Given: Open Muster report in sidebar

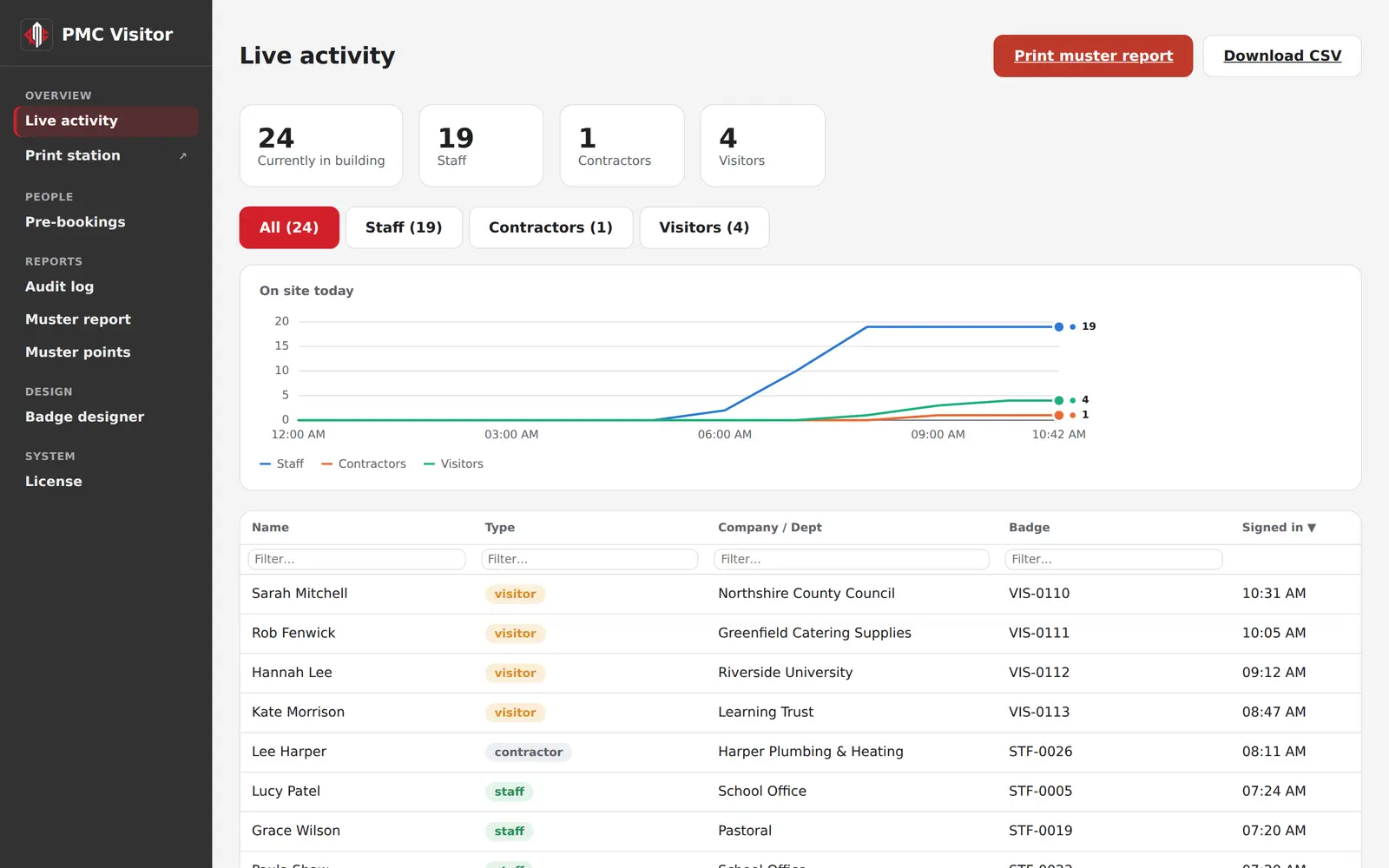Looking at the screenshot, I should 106,319.
